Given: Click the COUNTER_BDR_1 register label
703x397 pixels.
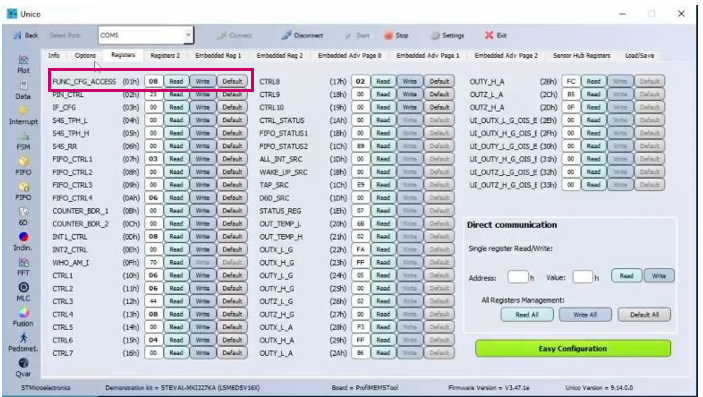Looking at the screenshot, I should (81, 211).
